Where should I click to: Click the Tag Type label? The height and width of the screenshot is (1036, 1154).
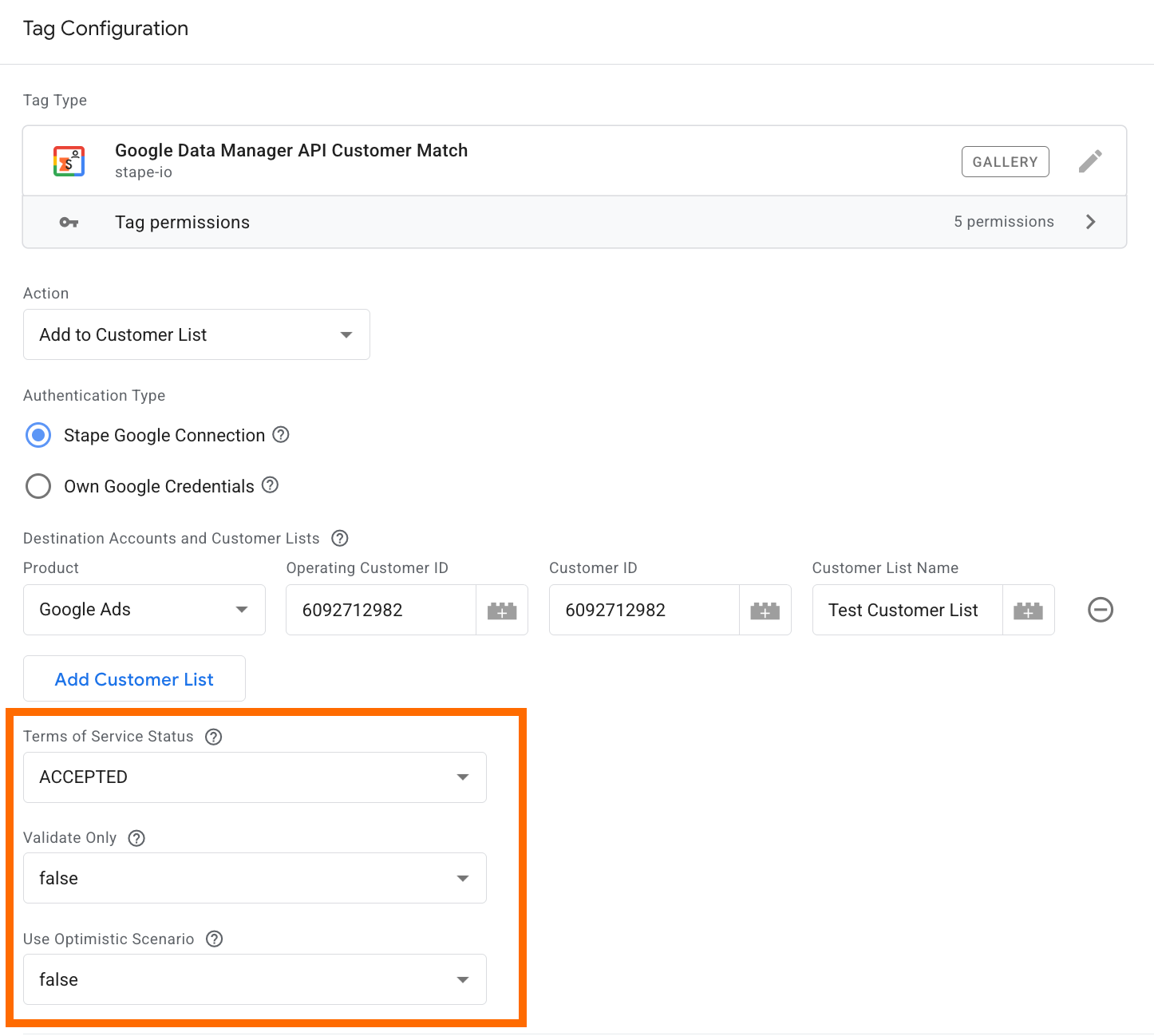pos(55,101)
